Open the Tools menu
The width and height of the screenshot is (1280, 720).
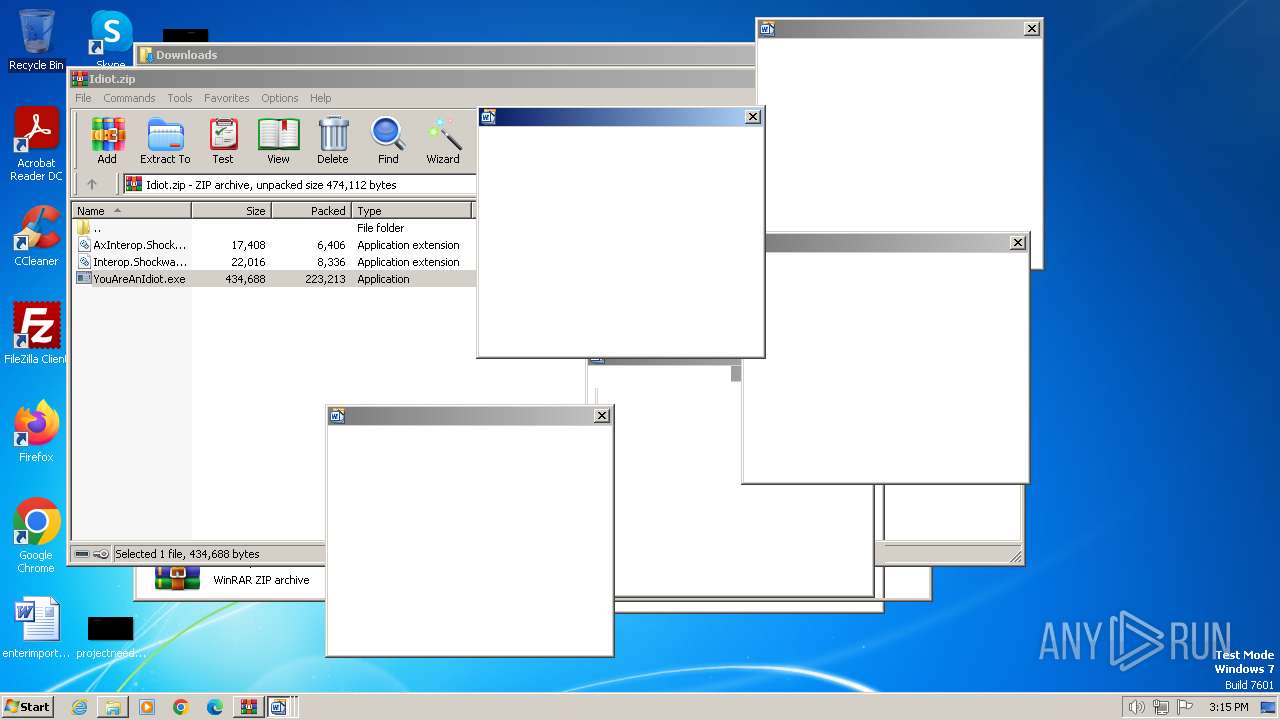tap(180, 98)
